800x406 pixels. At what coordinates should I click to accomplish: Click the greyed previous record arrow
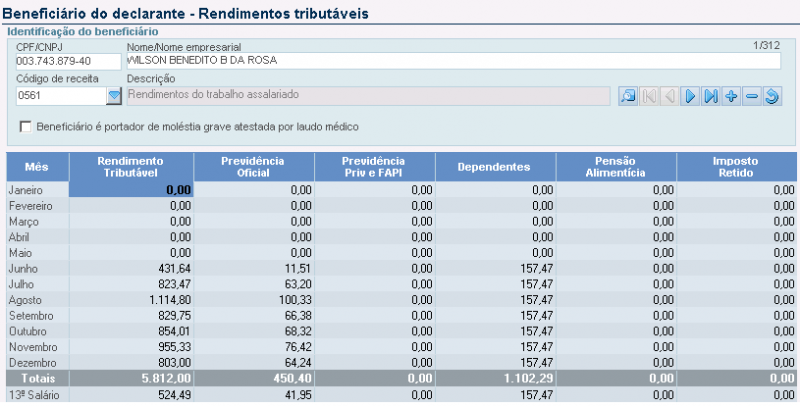pyautogui.click(x=669, y=96)
